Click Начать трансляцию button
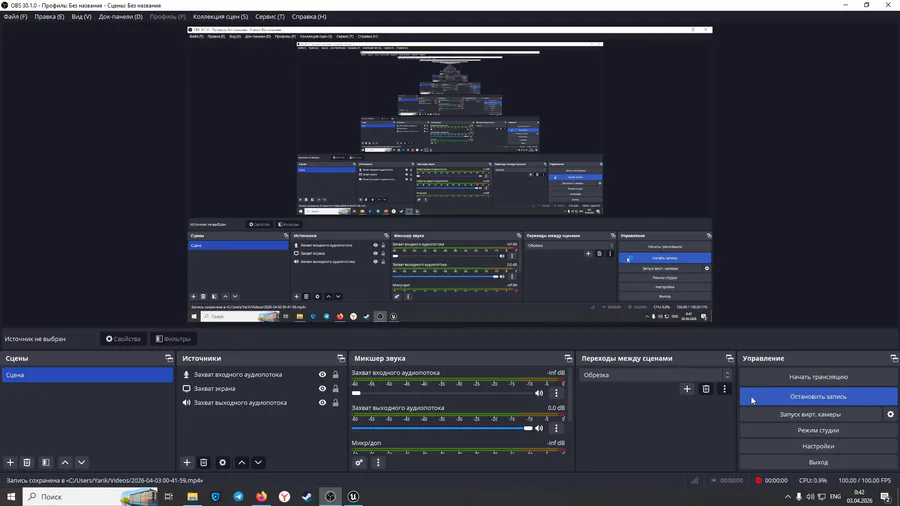900x506 pixels. (818, 377)
